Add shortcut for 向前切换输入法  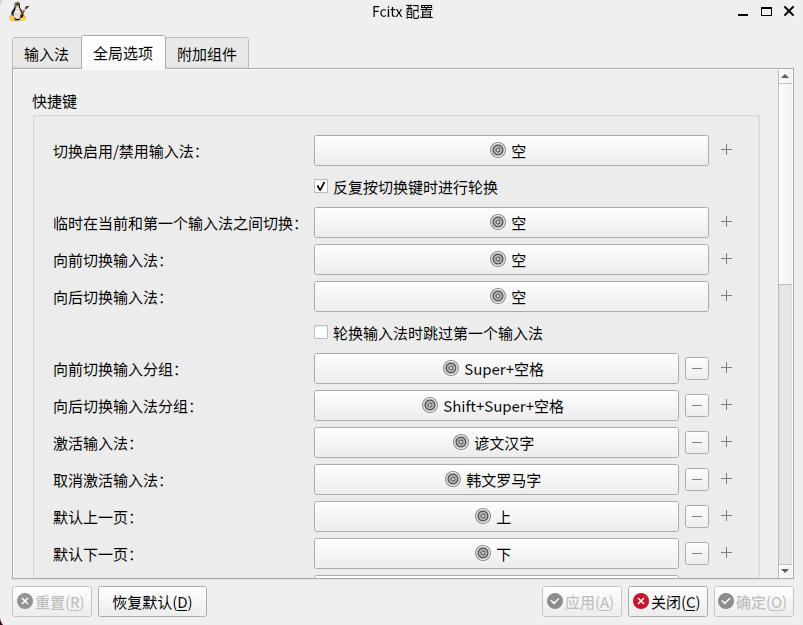click(x=726, y=259)
